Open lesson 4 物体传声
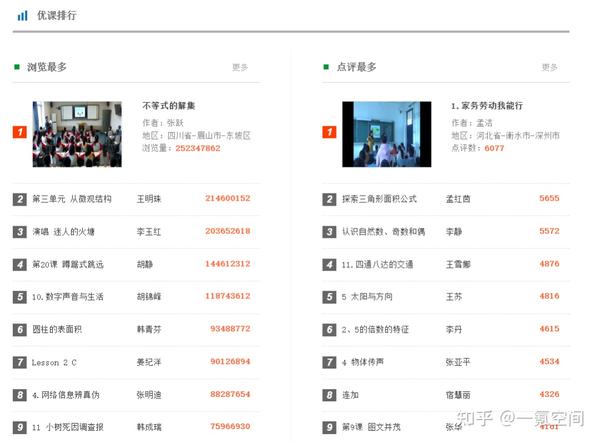Screen dimensions: 600x443 (x=363, y=362)
